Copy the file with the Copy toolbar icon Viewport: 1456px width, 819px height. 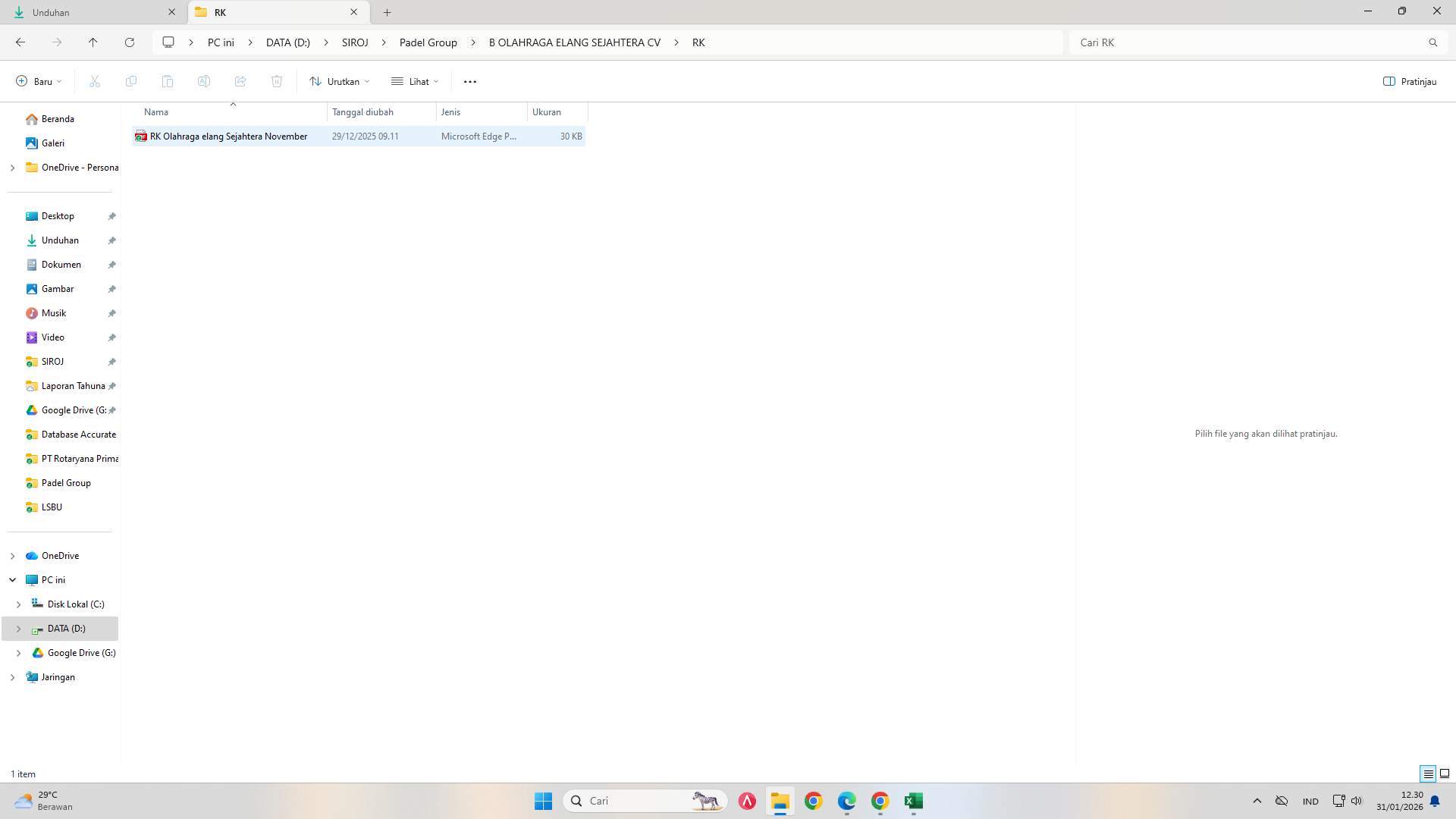(x=130, y=81)
